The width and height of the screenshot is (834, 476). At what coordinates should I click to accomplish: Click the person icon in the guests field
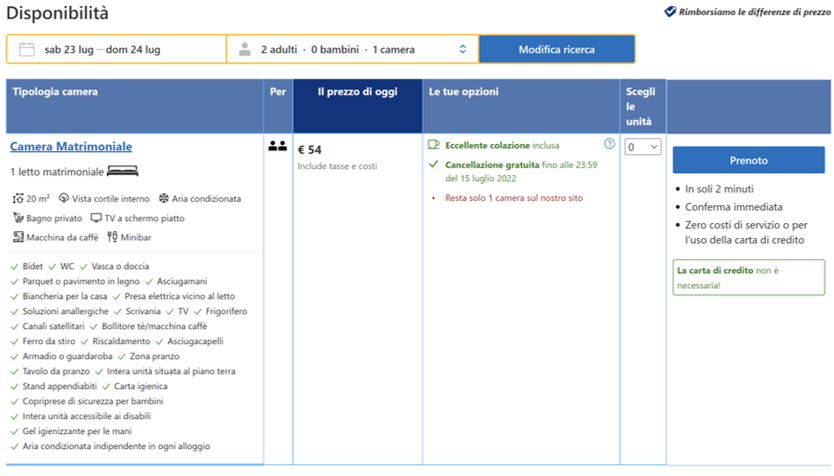[x=243, y=49]
